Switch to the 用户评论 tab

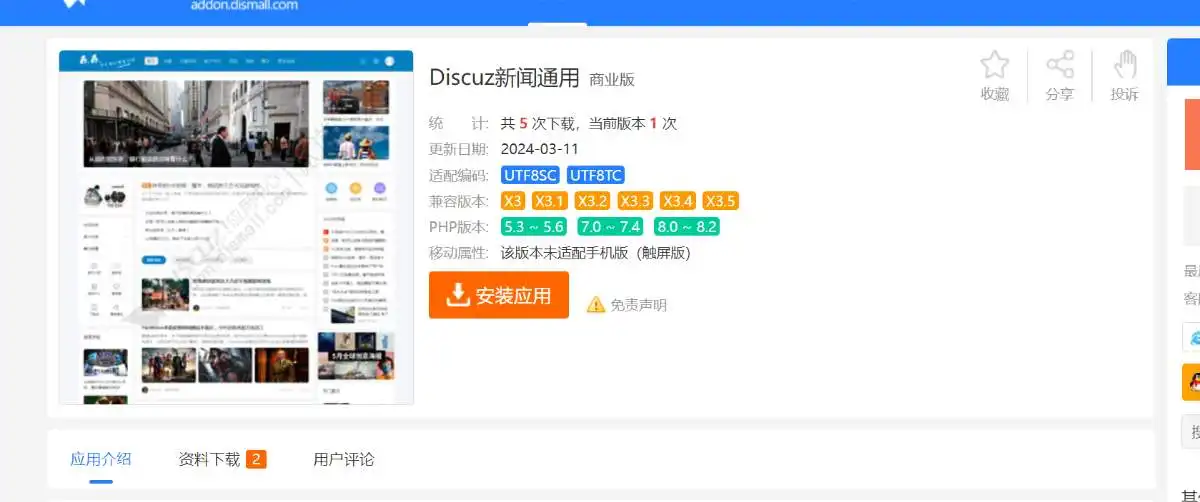pos(344,460)
